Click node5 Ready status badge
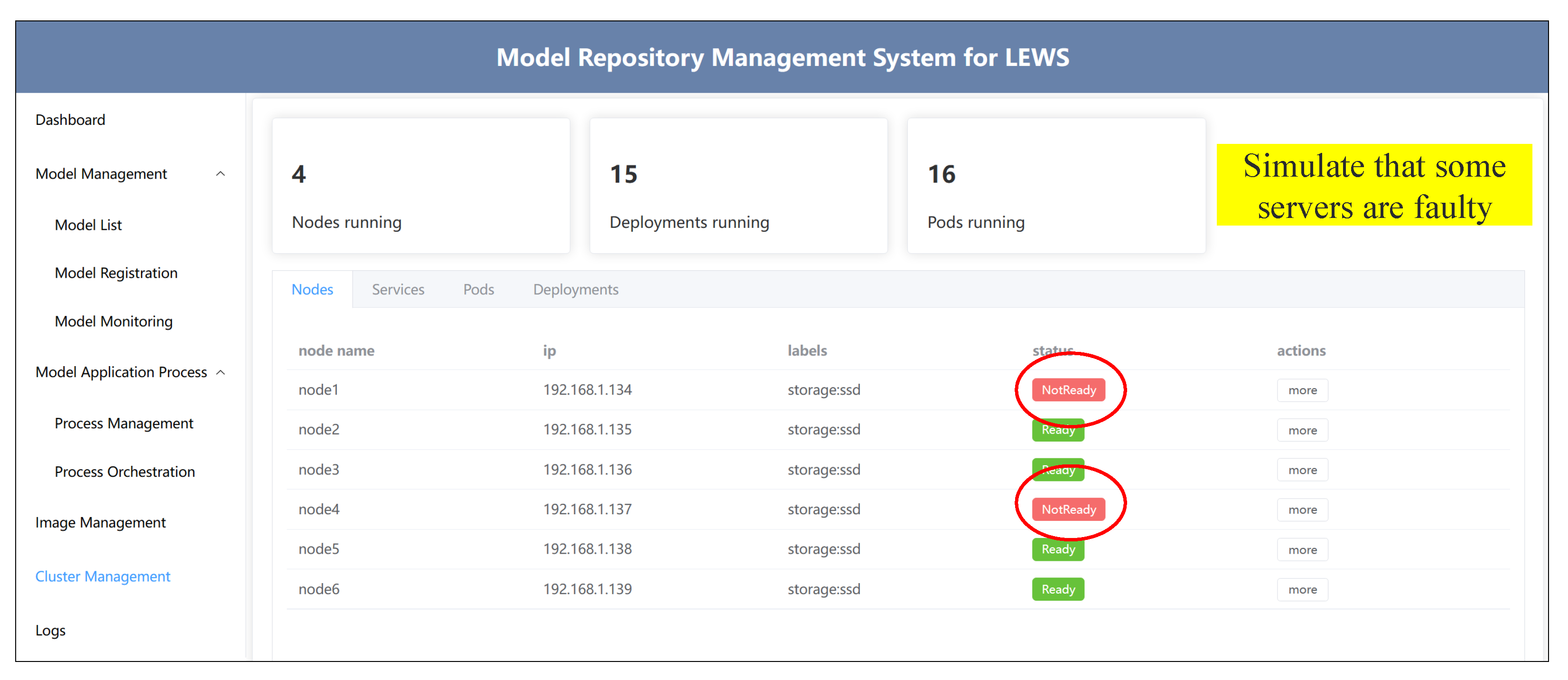 pyautogui.click(x=1057, y=549)
